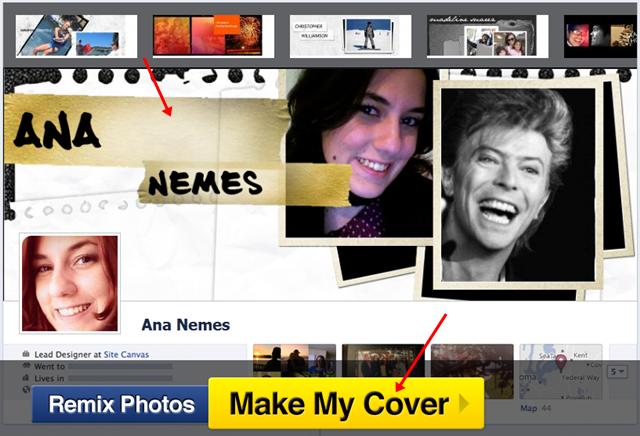Click the dark-haired woman cover photo
The image size is (640, 436).
(358, 155)
